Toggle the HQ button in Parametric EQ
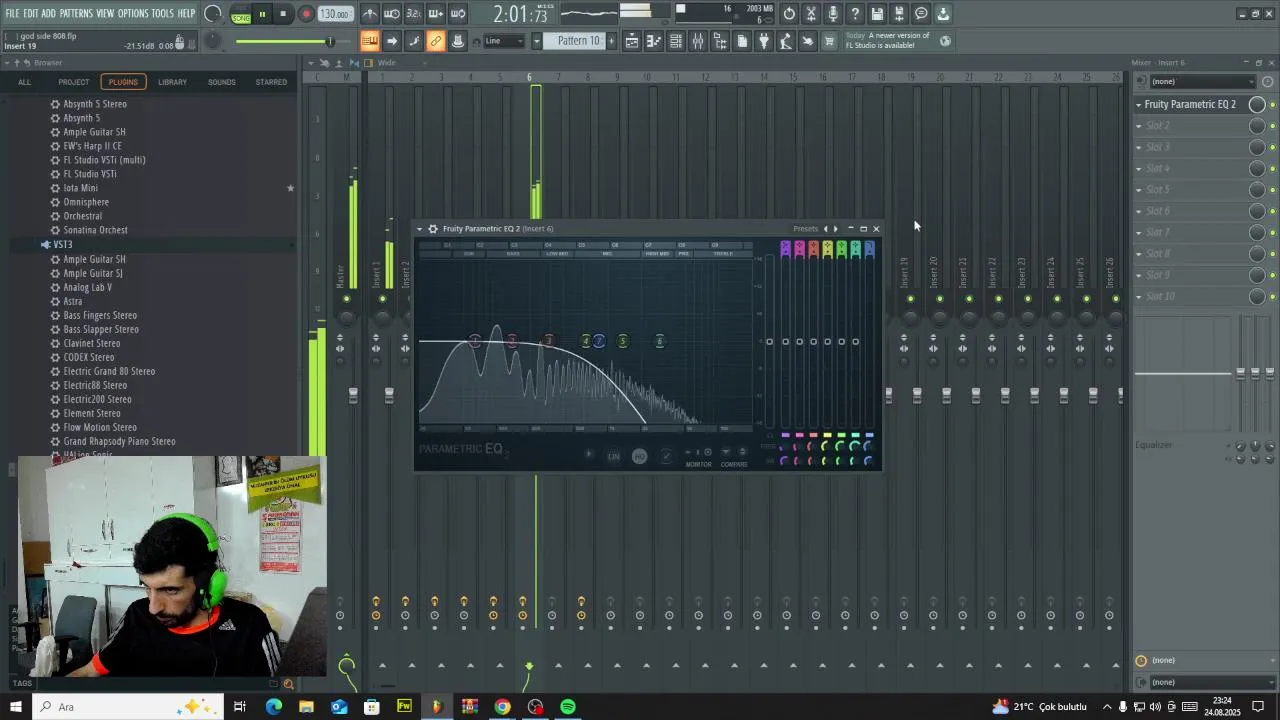 (x=639, y=456)
